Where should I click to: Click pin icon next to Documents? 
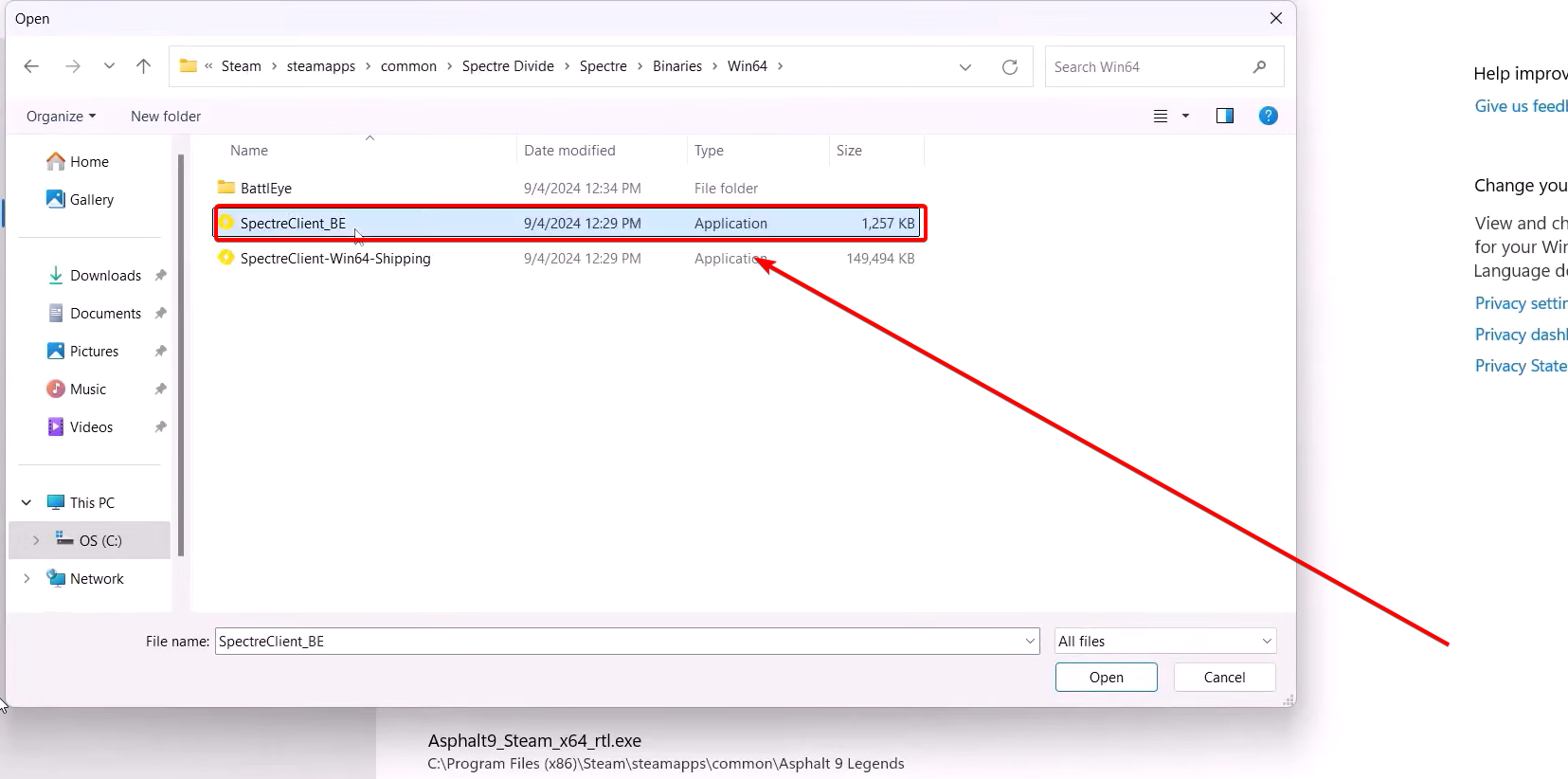pyautogui.click(x=160, y=314)
